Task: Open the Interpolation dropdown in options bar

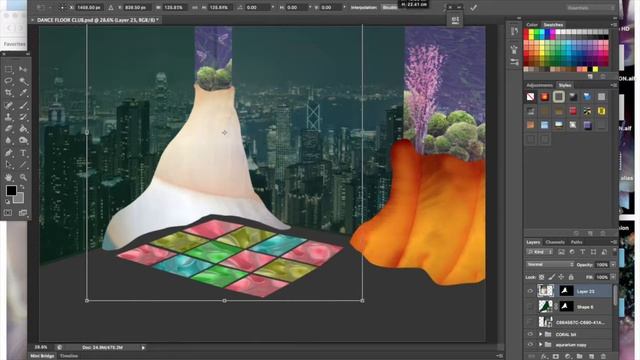Action: pos(390,7)
